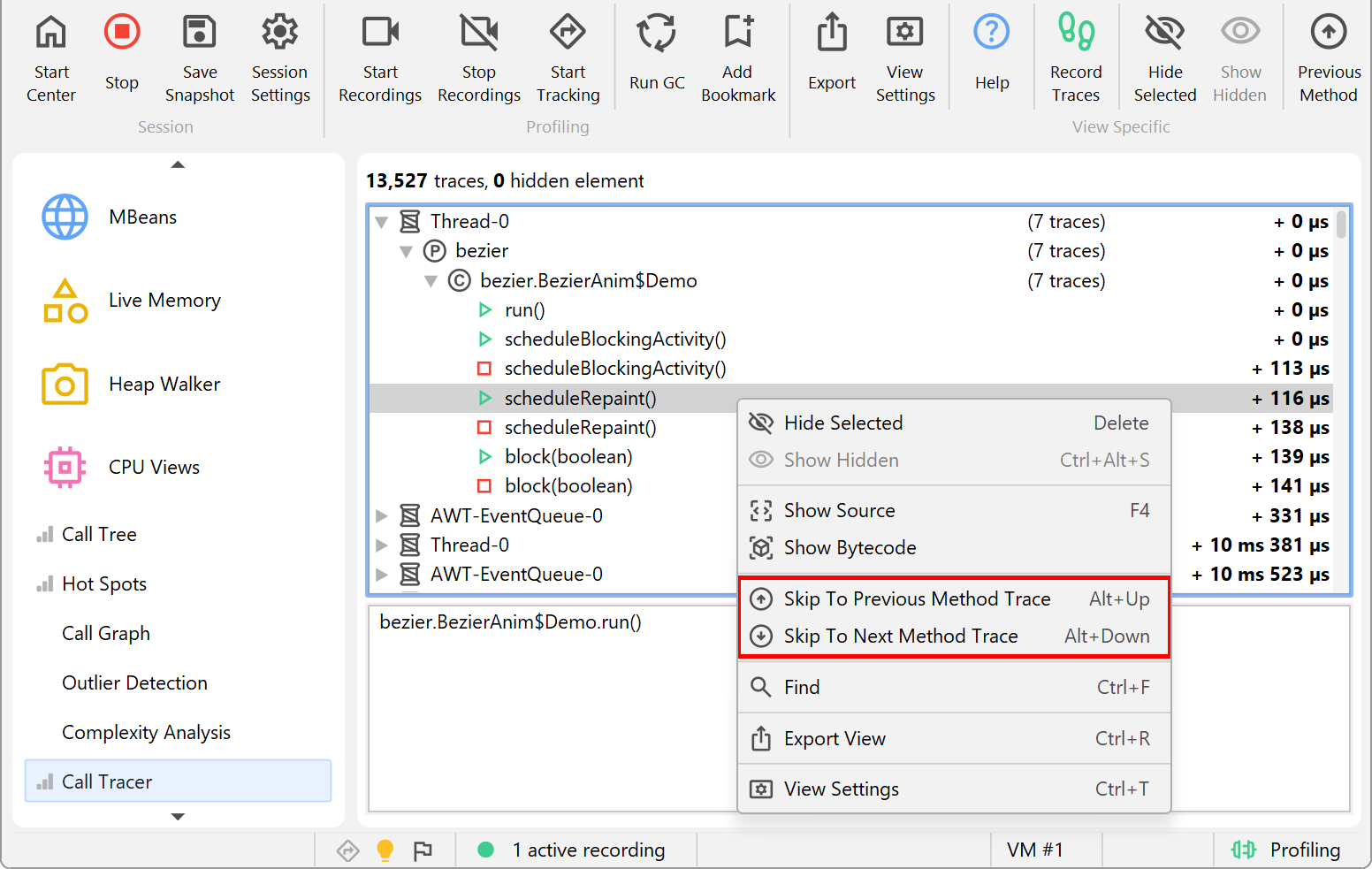Collapse the top Thread-0 node
The height and width of the screenshot is (869, 1372).
click(x=382, y=222)
